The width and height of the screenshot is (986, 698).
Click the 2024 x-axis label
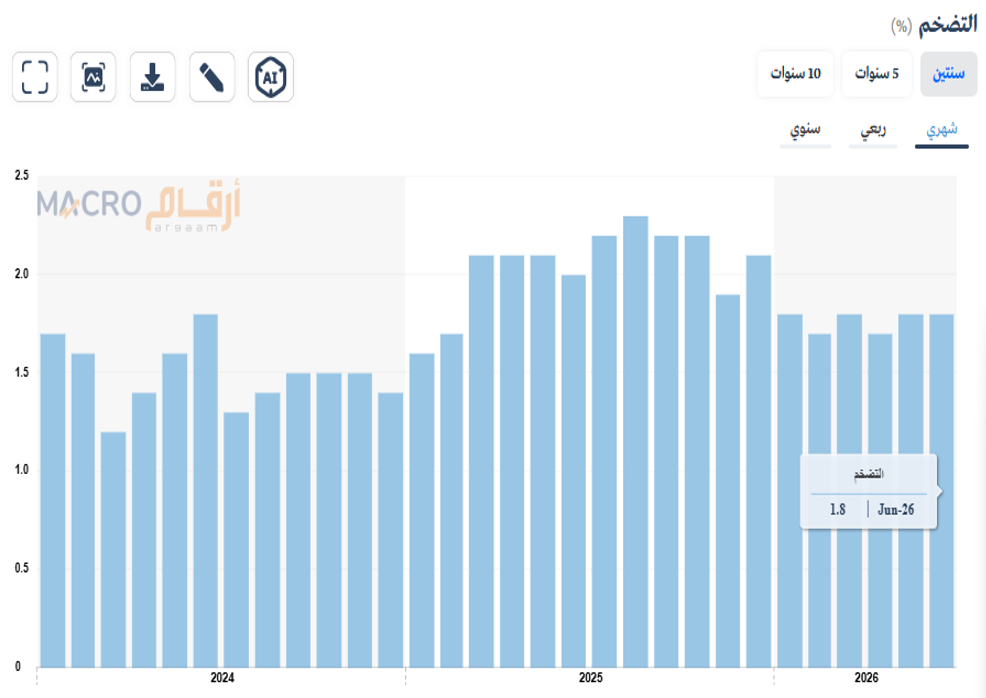coord(222,678)
